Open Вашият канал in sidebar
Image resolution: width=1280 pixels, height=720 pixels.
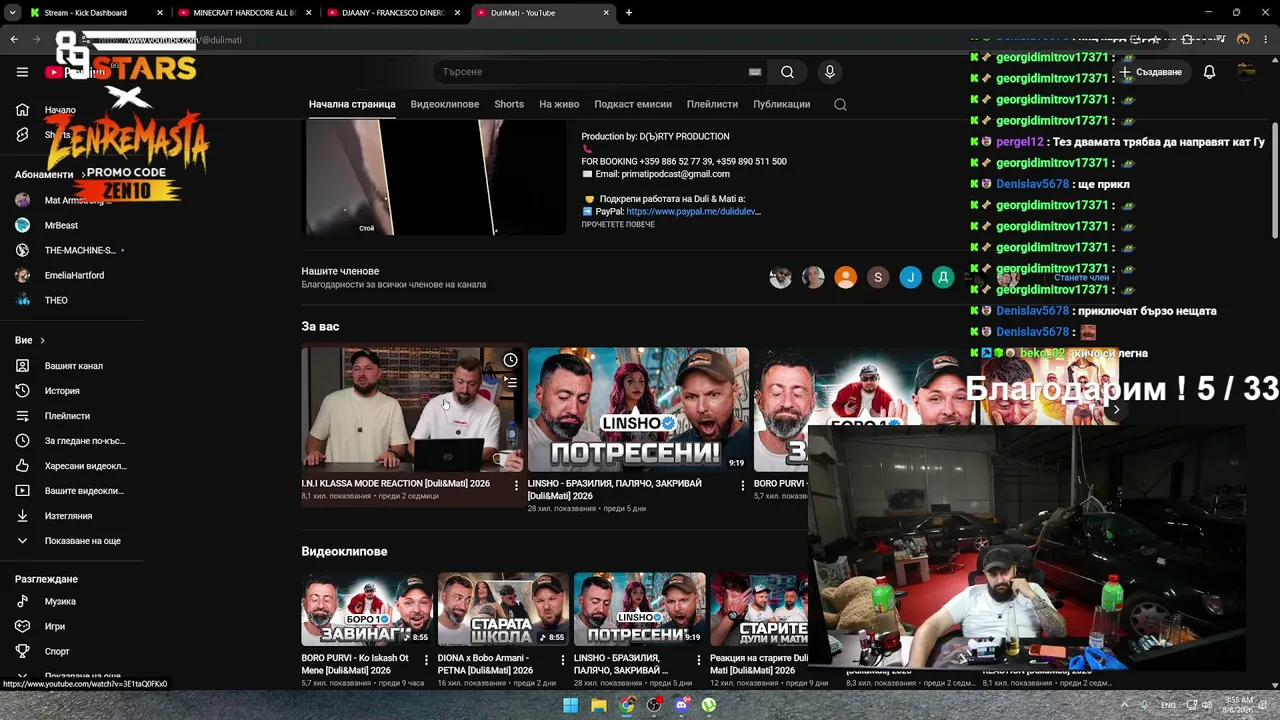pyautogui.click(x=72, y=366)
